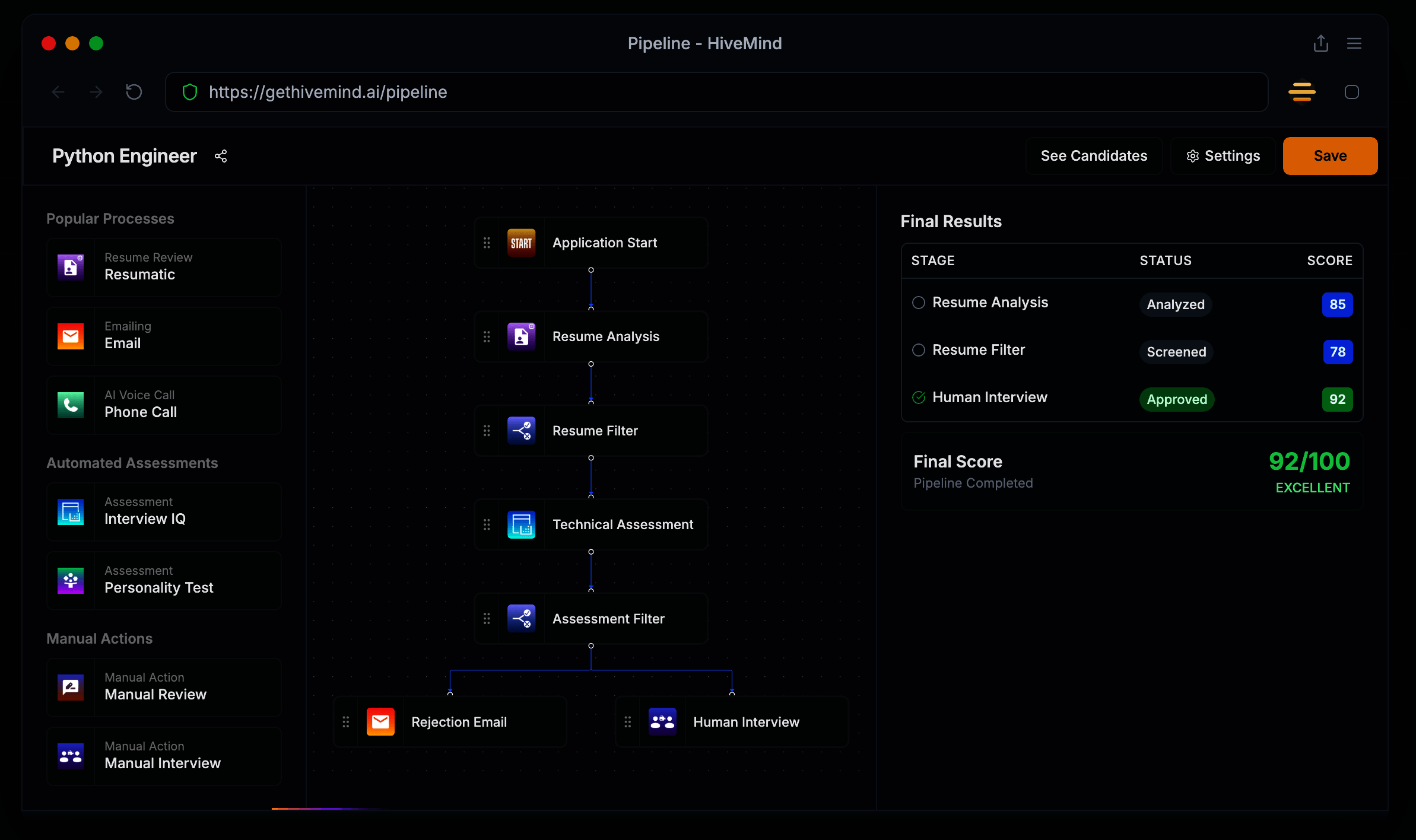Click the Technical Assessment node drag handle
Image resolution: width=1416 pixels, height=840 pixels.
point(487,524)
